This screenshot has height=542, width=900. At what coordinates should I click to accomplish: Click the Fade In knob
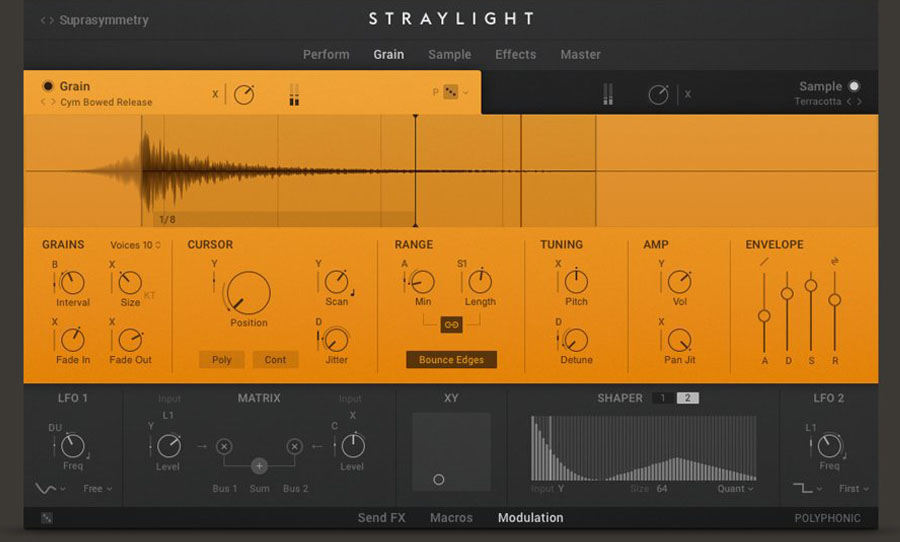[x=73, y=340]
